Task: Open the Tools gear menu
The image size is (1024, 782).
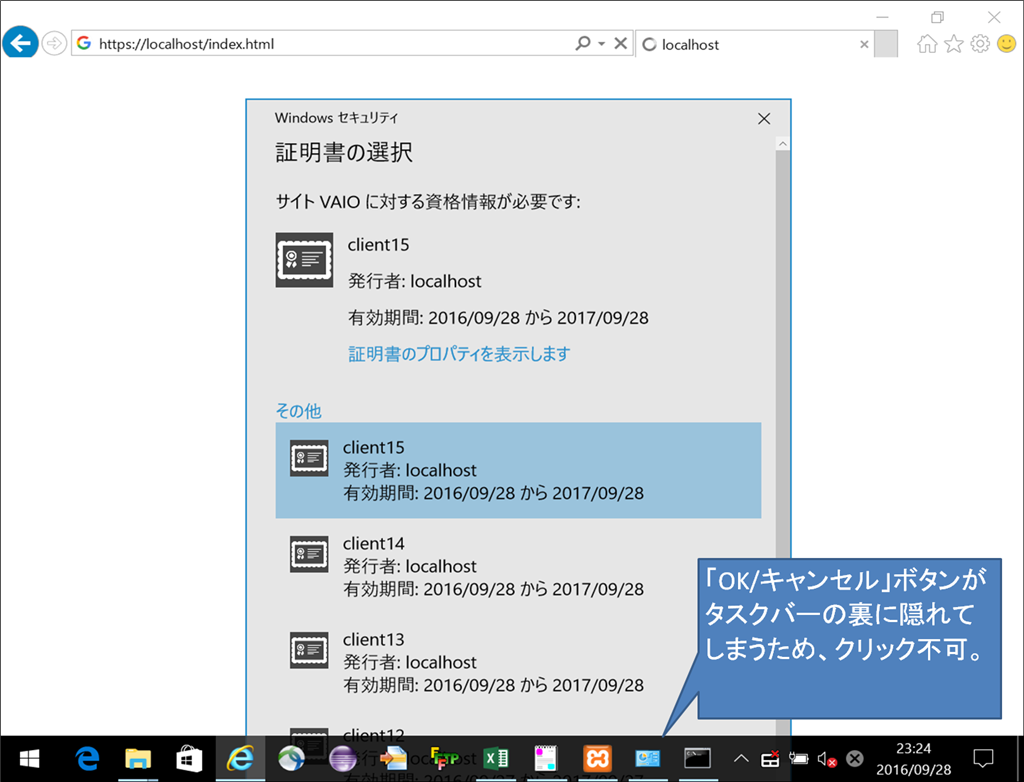Action: click(x=980, y=44)
